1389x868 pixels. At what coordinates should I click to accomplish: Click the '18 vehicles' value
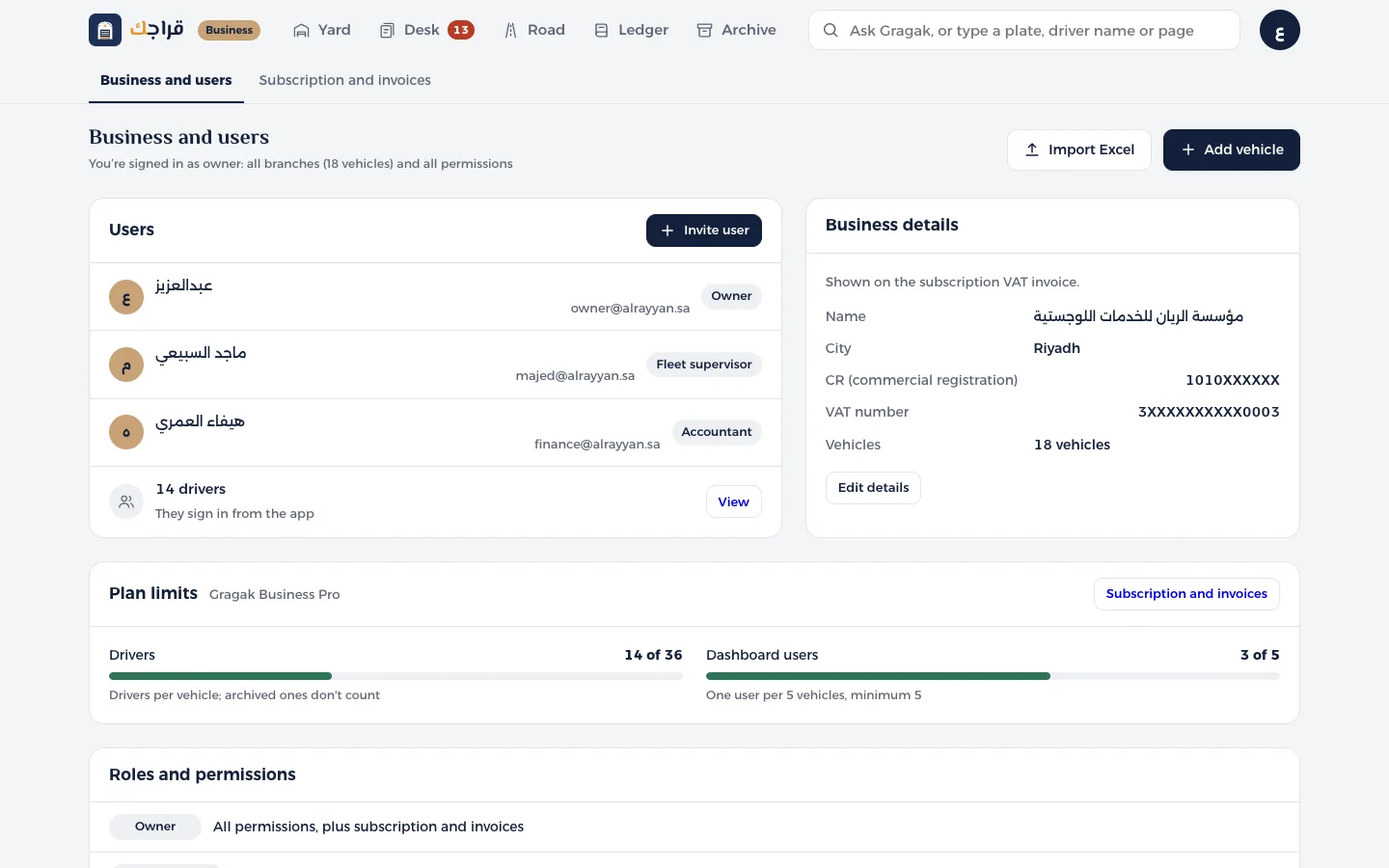click(1072, 445)
